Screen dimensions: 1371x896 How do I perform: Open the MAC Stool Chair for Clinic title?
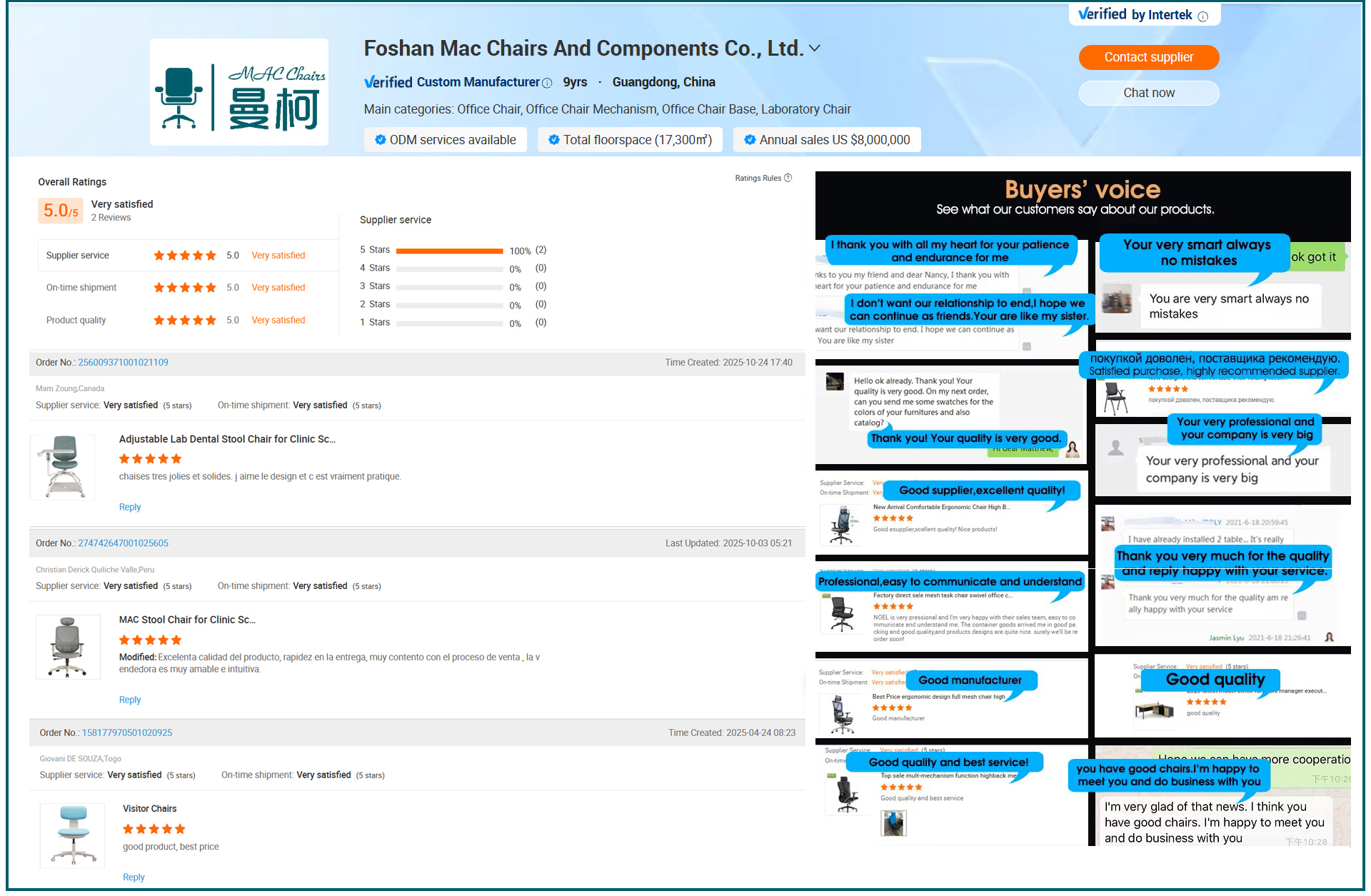coord(187,620)
